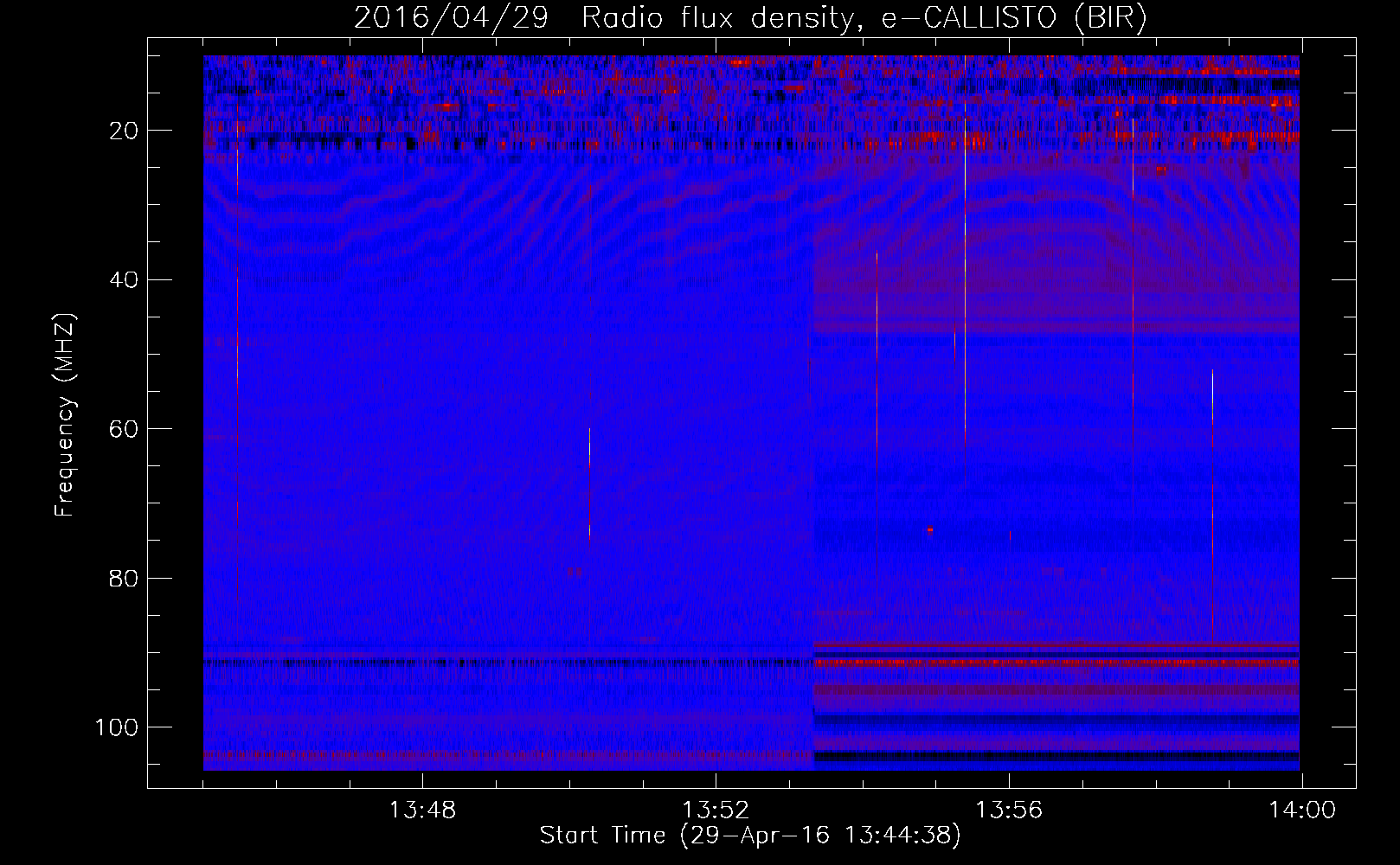Click the 60 MHz frequency tick label
1400x865 pixels.
point(124,429)
